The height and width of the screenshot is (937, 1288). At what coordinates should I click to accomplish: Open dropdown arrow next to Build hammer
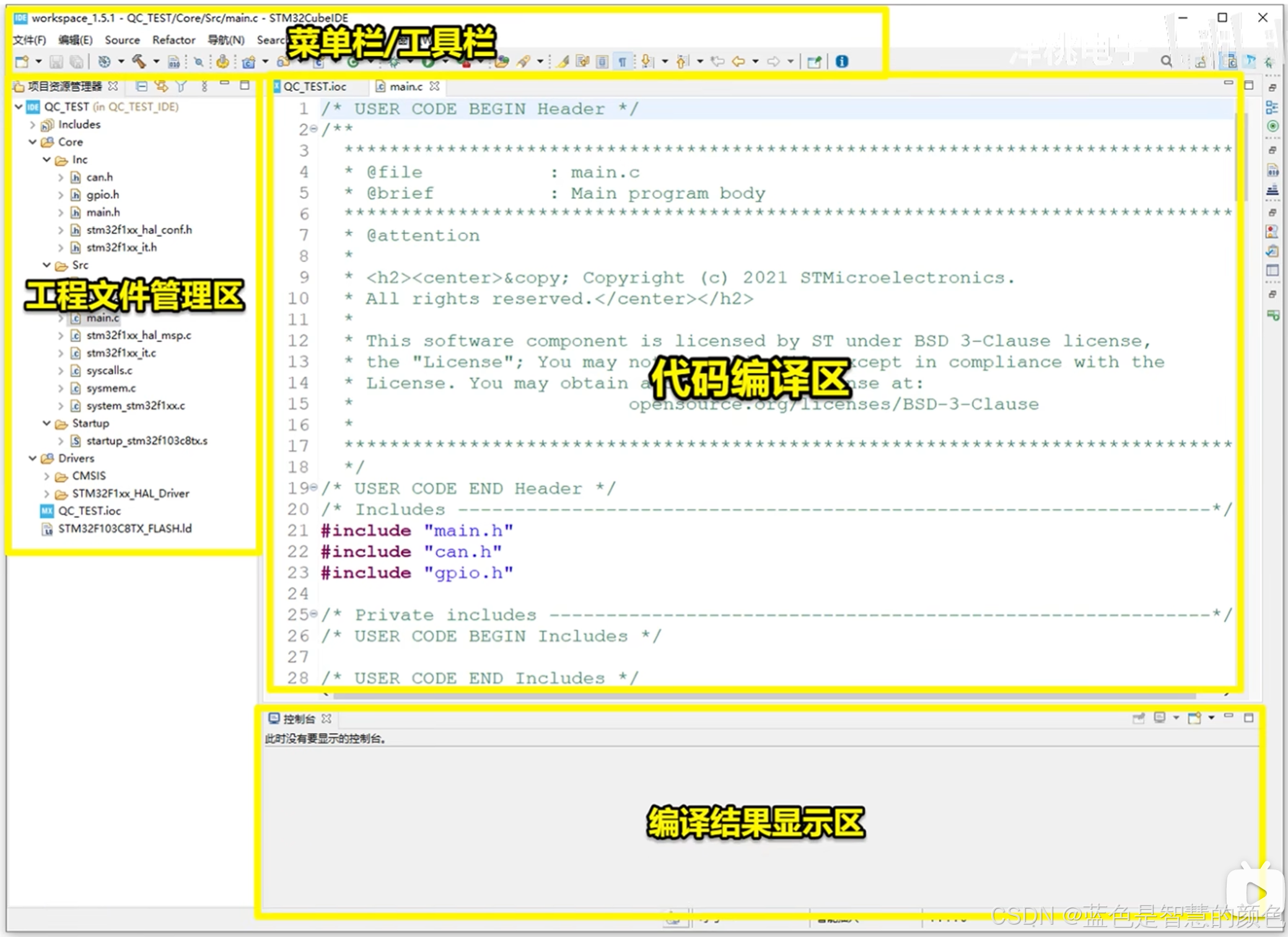(x=156, y=61)
